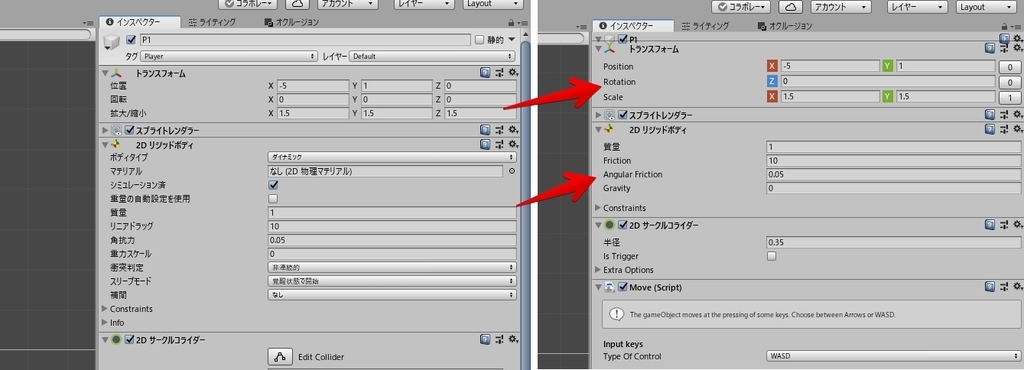Collapse トランスフォーム component in left inspector
This screenshot has width=1024, height=370.
106,73
